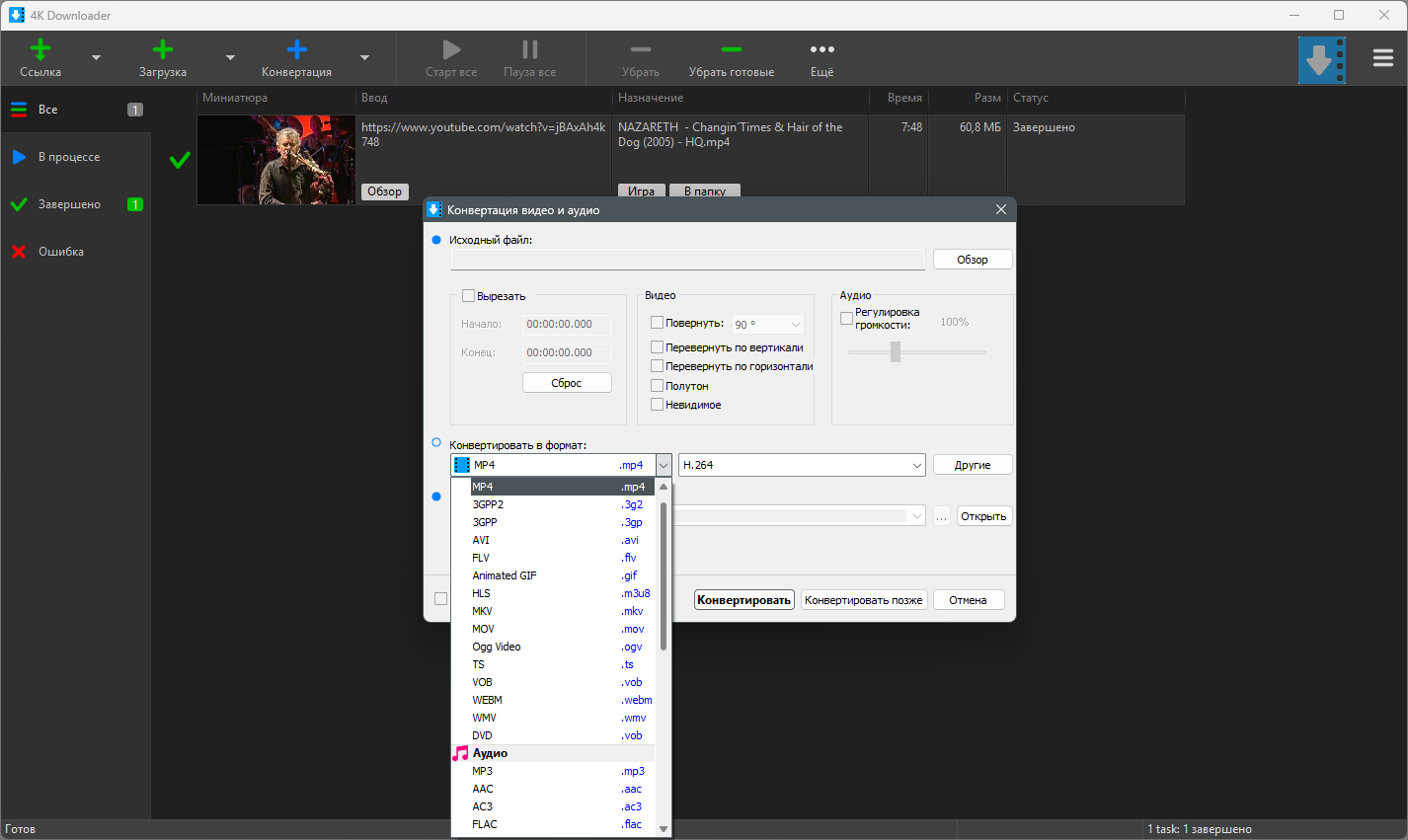Select the Завершено filter
The image size is (1408, 840).
tap(76, 204)
